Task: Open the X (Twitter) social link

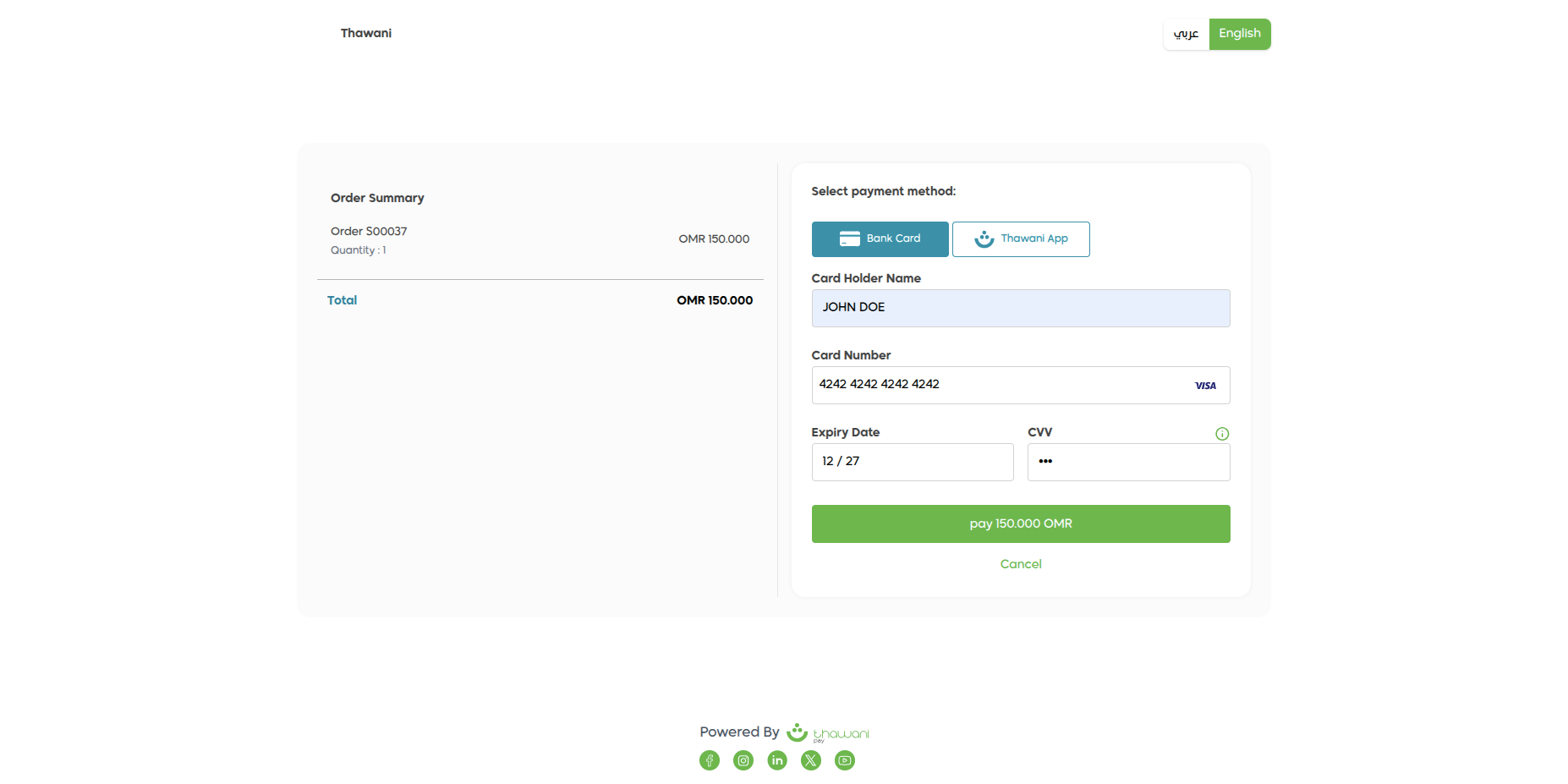Action: (x=811, y=760)
